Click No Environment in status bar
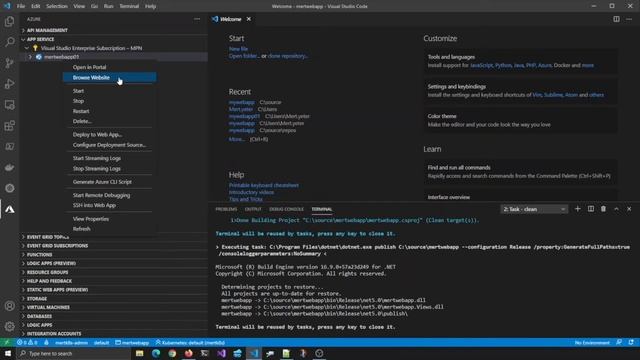This screenshot has height=360, width=640. pyautogui.click(x=592, y=342)
